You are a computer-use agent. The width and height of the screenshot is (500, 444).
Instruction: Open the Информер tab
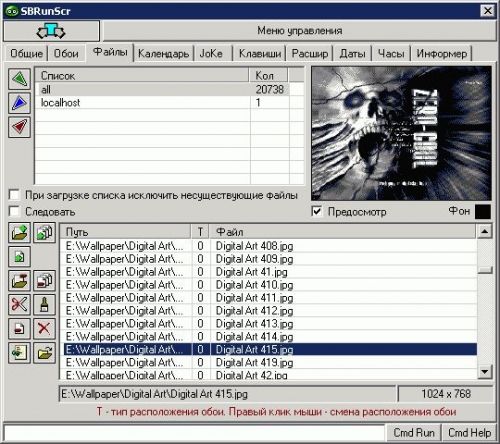(x=442, y=53)
